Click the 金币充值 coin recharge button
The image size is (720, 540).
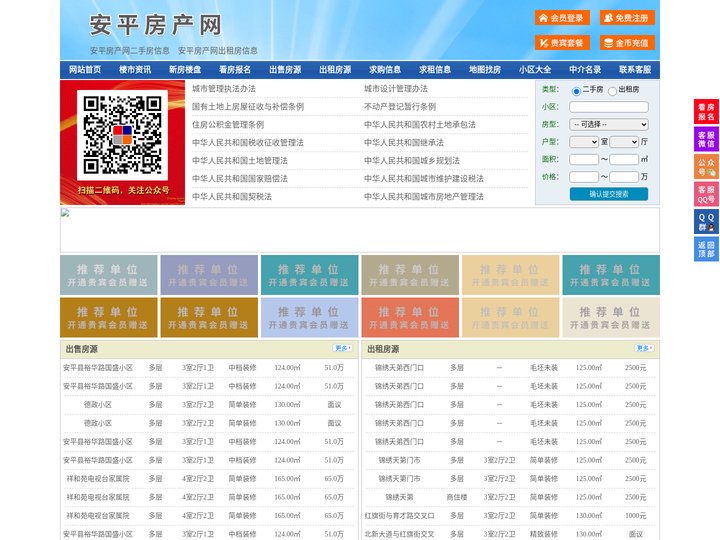627,43
